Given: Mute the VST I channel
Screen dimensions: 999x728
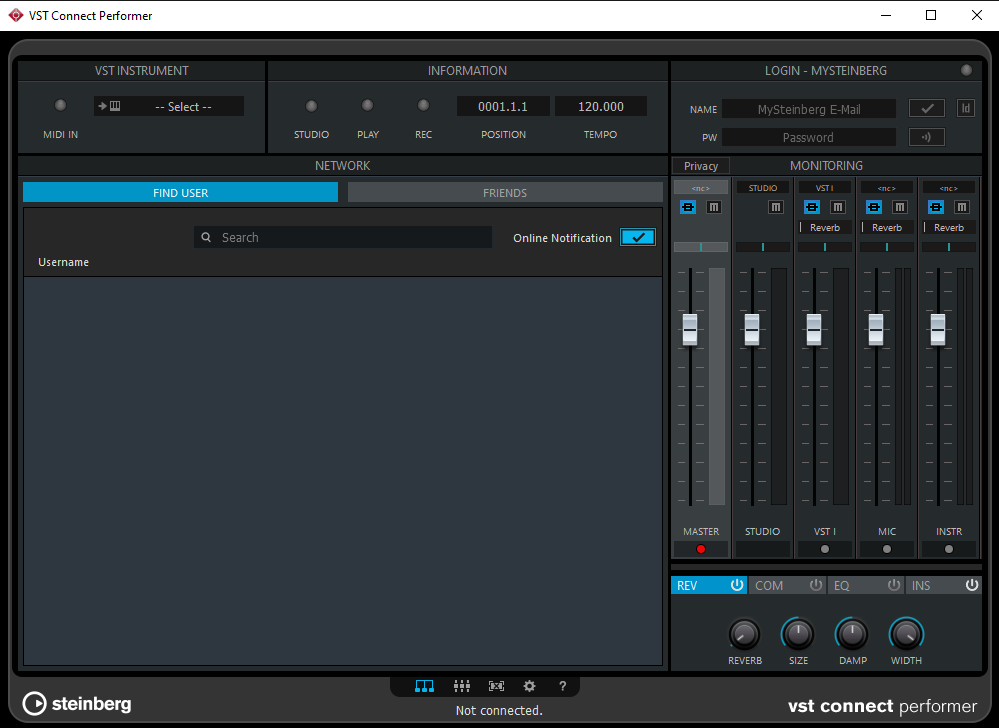Looking at the screenshot, I should pyautogui.click(x=838, y=207).
